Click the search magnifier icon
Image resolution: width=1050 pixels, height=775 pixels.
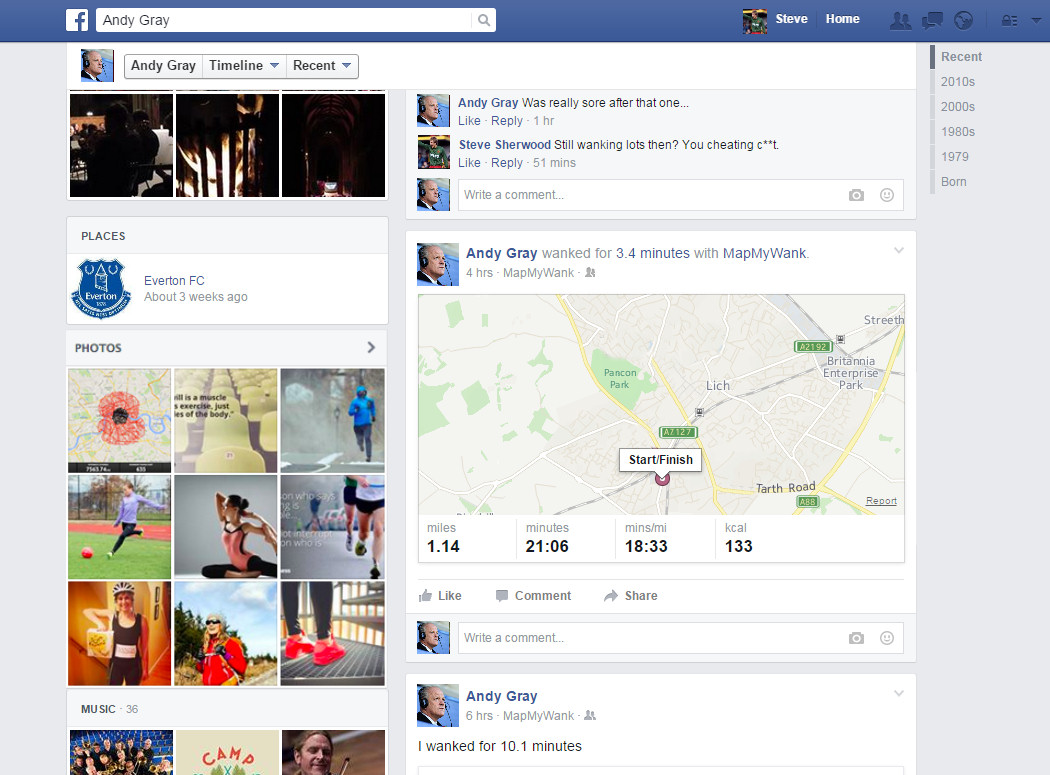[483, 20]
